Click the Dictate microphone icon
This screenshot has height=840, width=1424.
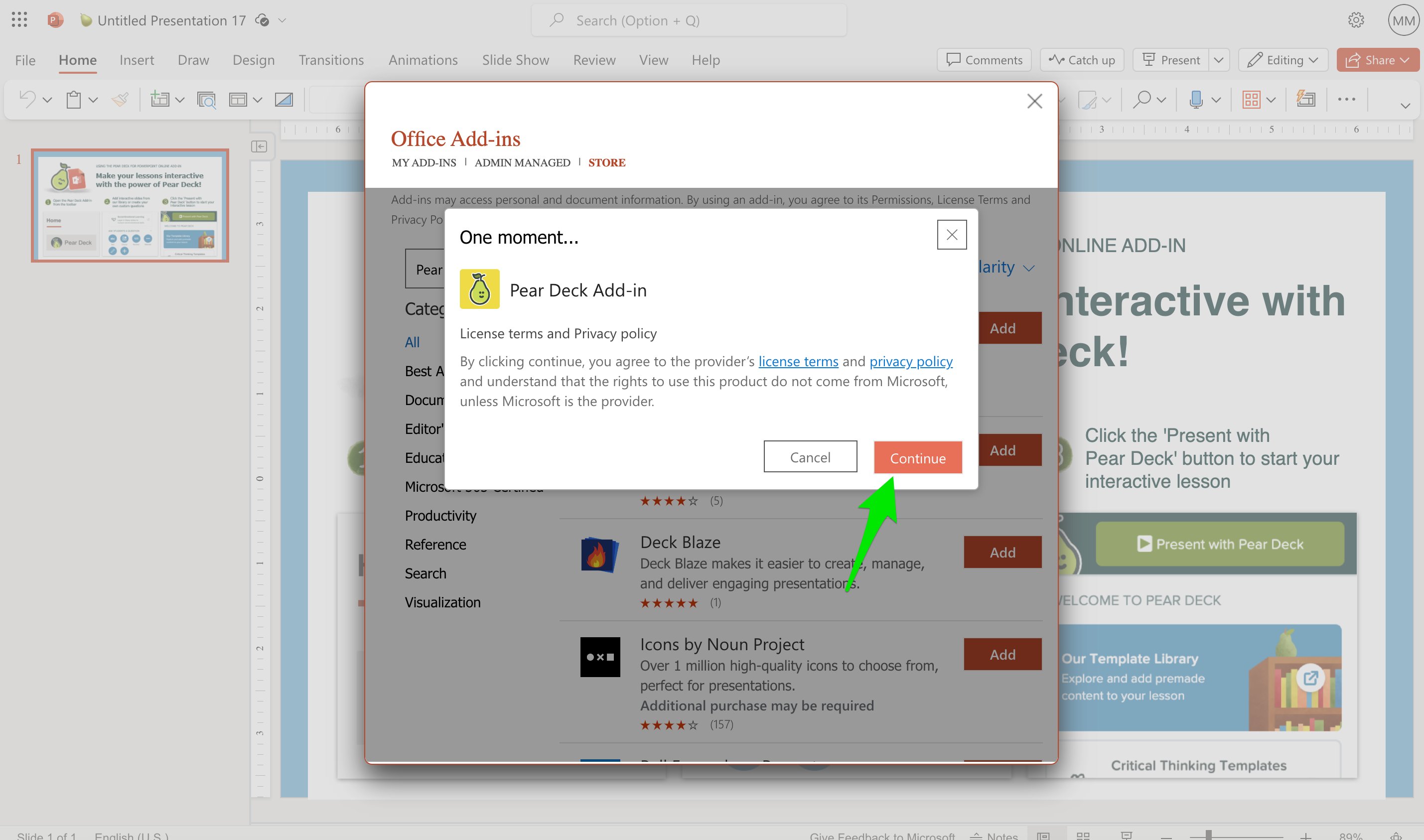tap(1195, 100)
